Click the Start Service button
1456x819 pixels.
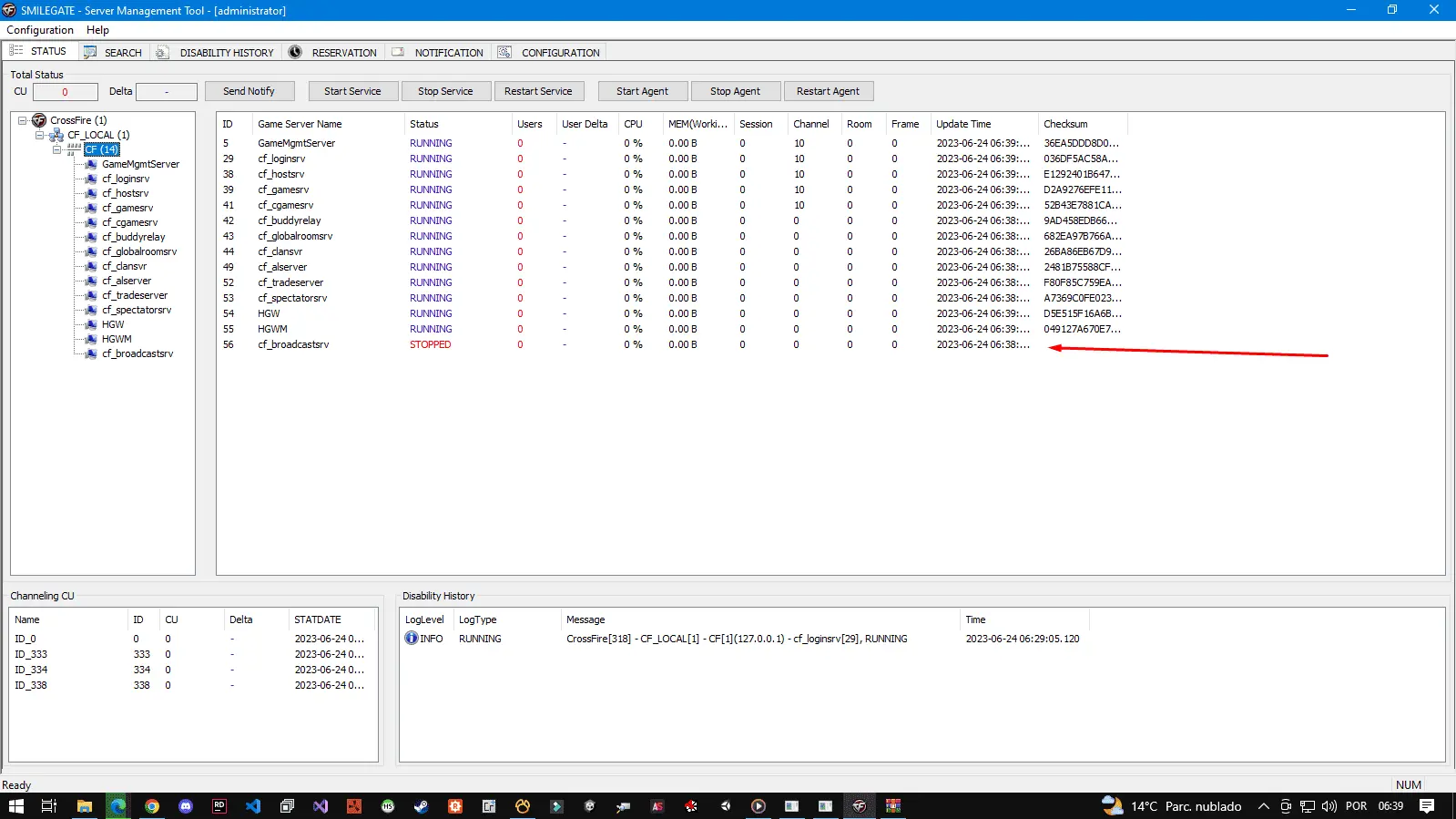(x=353, y=91)
